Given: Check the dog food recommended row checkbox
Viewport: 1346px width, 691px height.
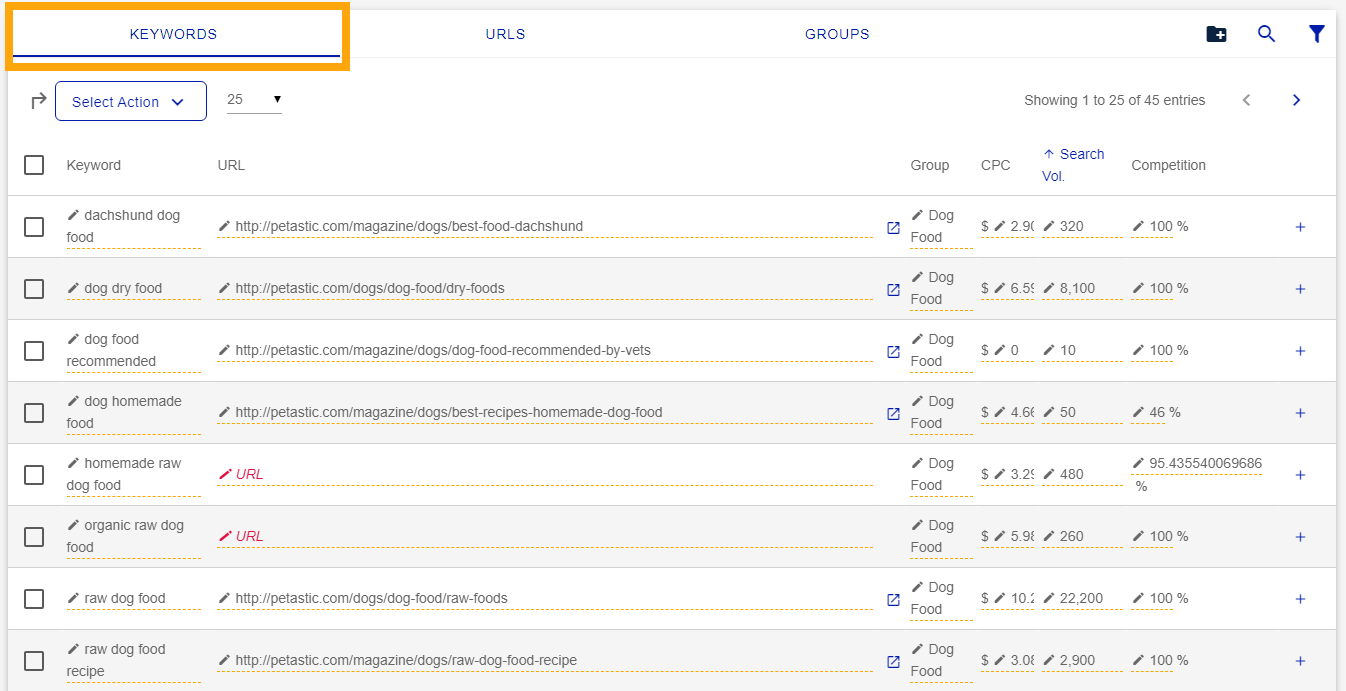Looking at the screenshot, I should [x=34, y=351].
